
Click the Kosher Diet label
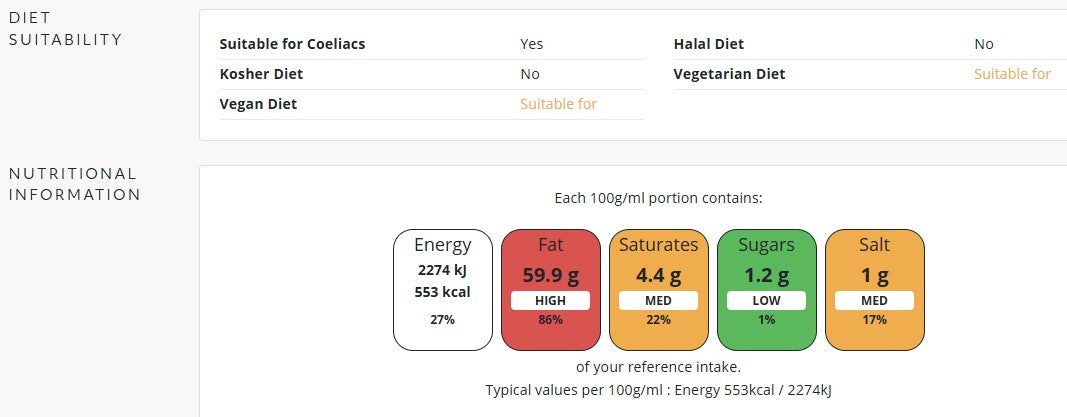(261, 74)
